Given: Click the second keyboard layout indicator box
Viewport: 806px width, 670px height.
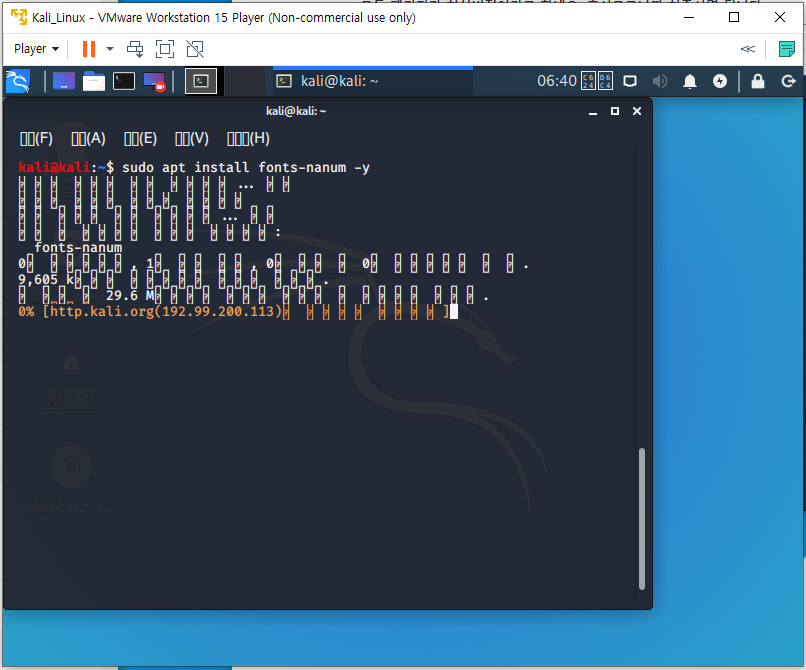Looking at the screenshot, I should 605,81.
